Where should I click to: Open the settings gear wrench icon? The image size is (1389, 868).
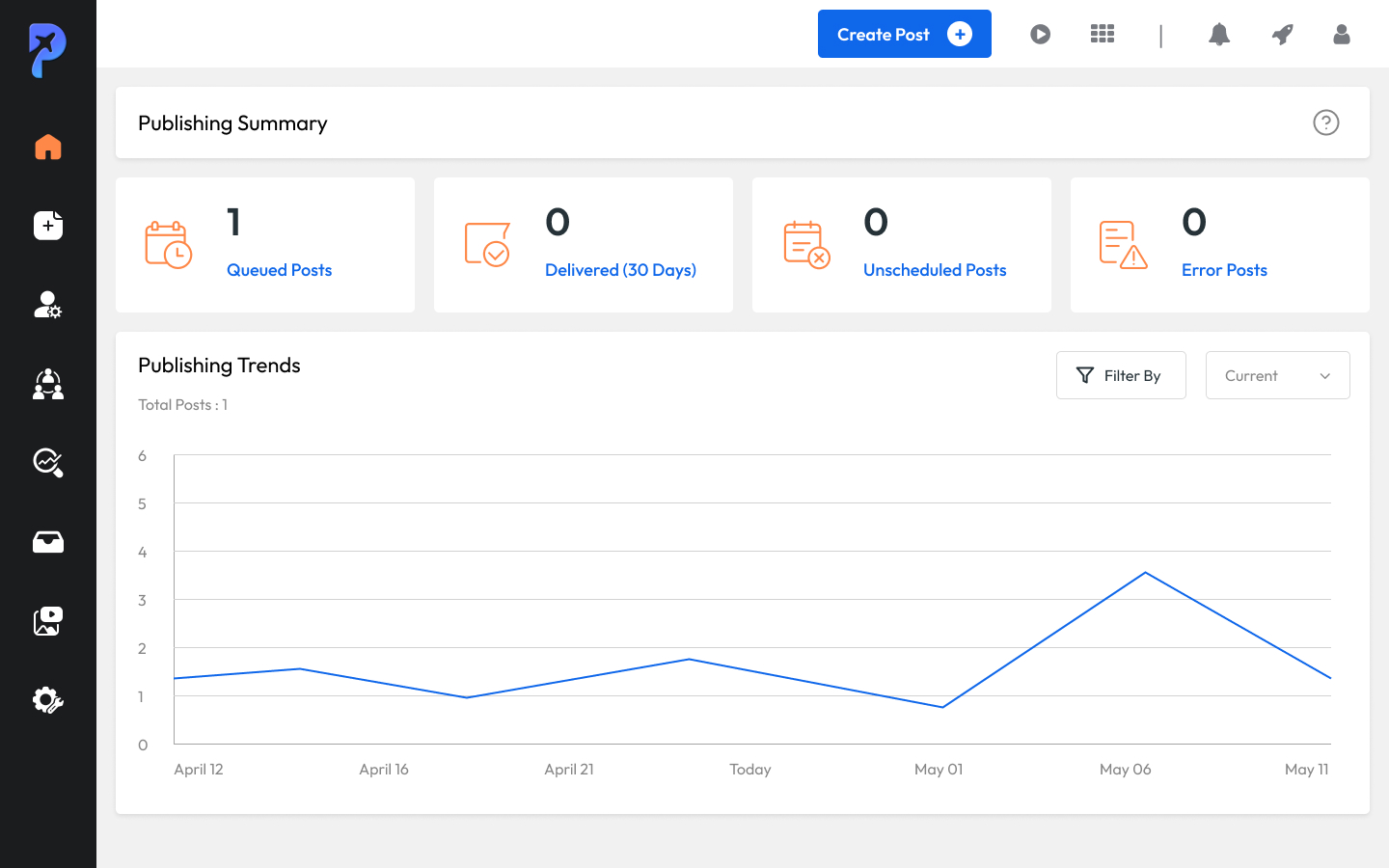(x=48, y=700)
